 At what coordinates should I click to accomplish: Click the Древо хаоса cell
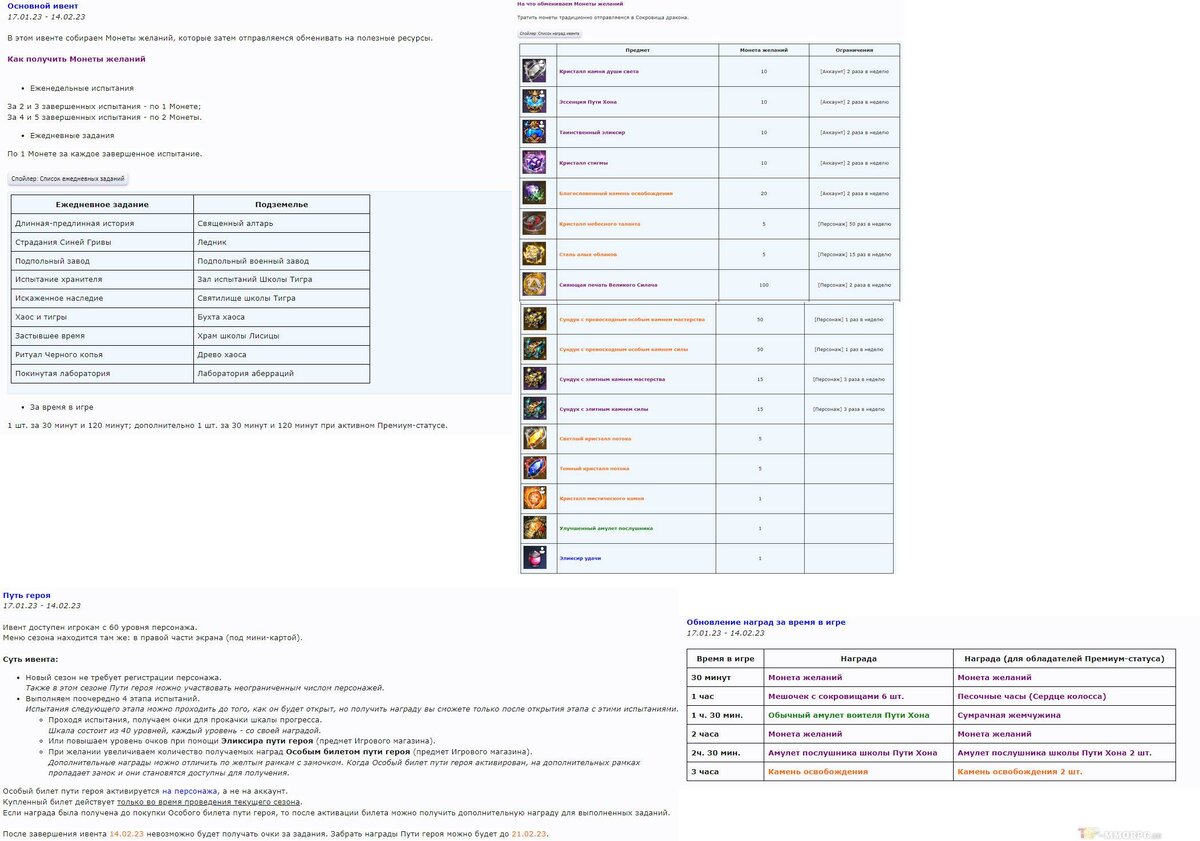tap(282, 355)
